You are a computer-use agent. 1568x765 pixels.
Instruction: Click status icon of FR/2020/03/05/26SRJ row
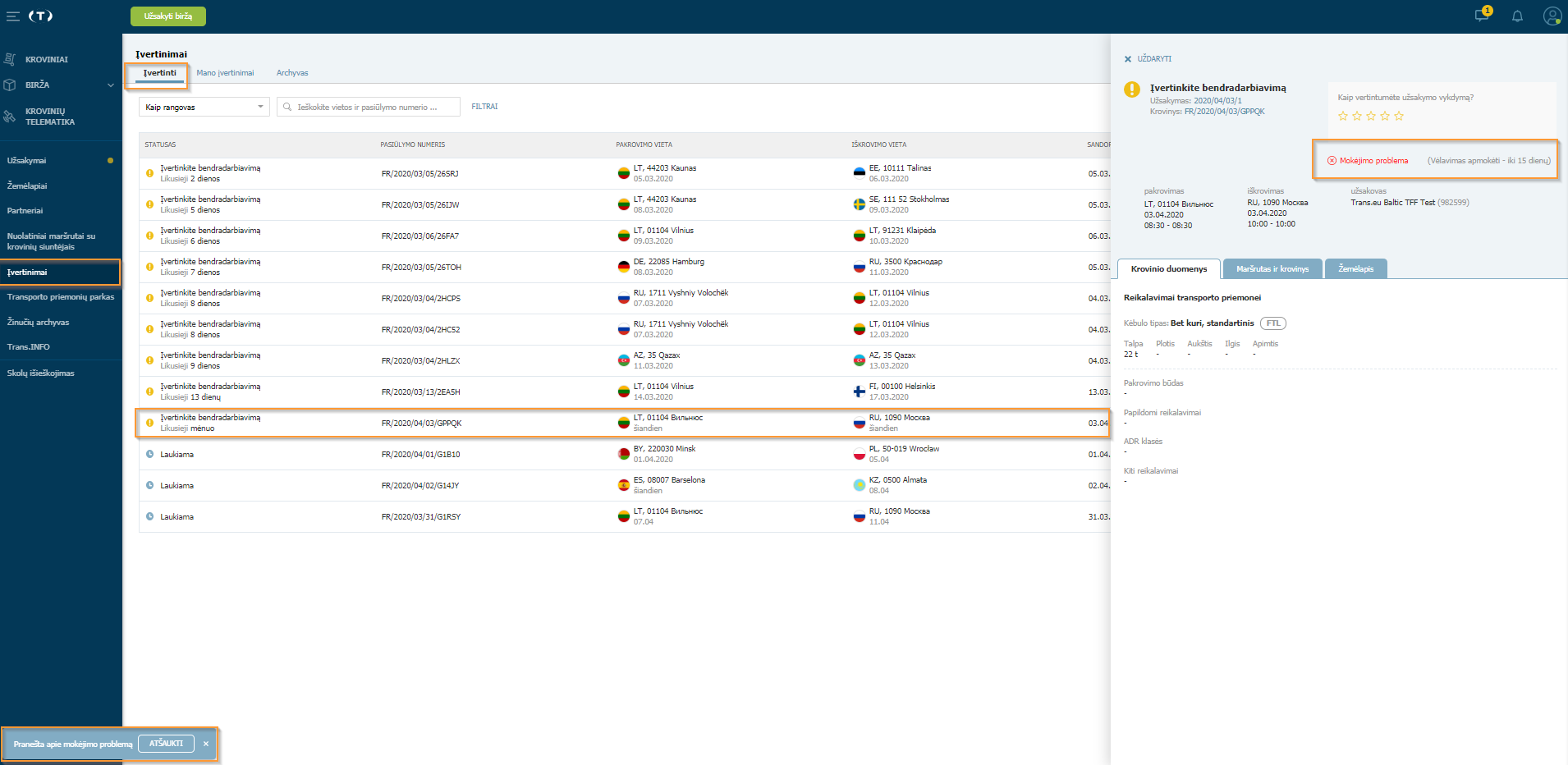click(x=149, y=173)
